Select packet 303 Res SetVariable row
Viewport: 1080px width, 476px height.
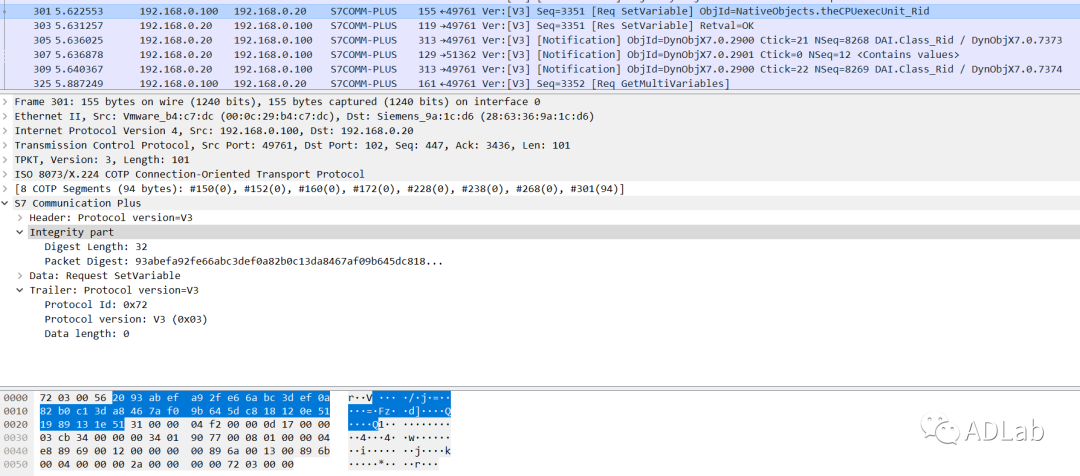coord(400,24)
